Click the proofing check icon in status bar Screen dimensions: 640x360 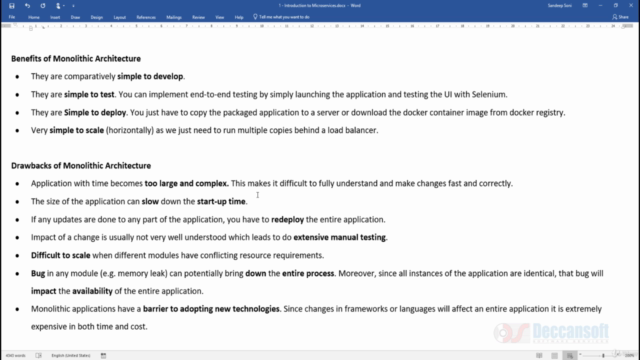click(38, 356)
